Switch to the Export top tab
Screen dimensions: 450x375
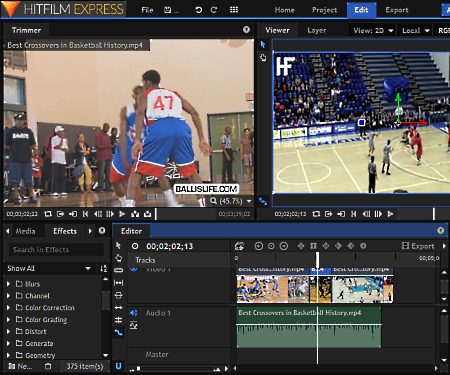pos(396,10)
